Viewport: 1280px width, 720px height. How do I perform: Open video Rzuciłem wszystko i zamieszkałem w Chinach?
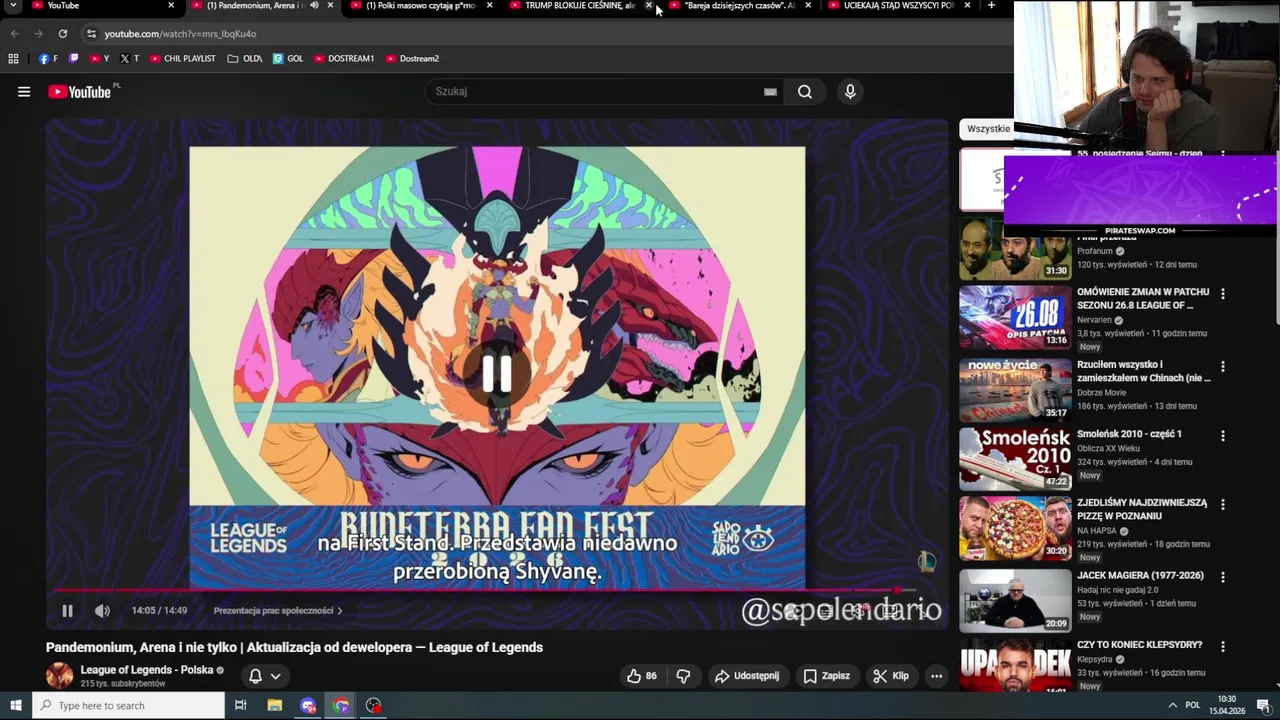point(1143,372)
